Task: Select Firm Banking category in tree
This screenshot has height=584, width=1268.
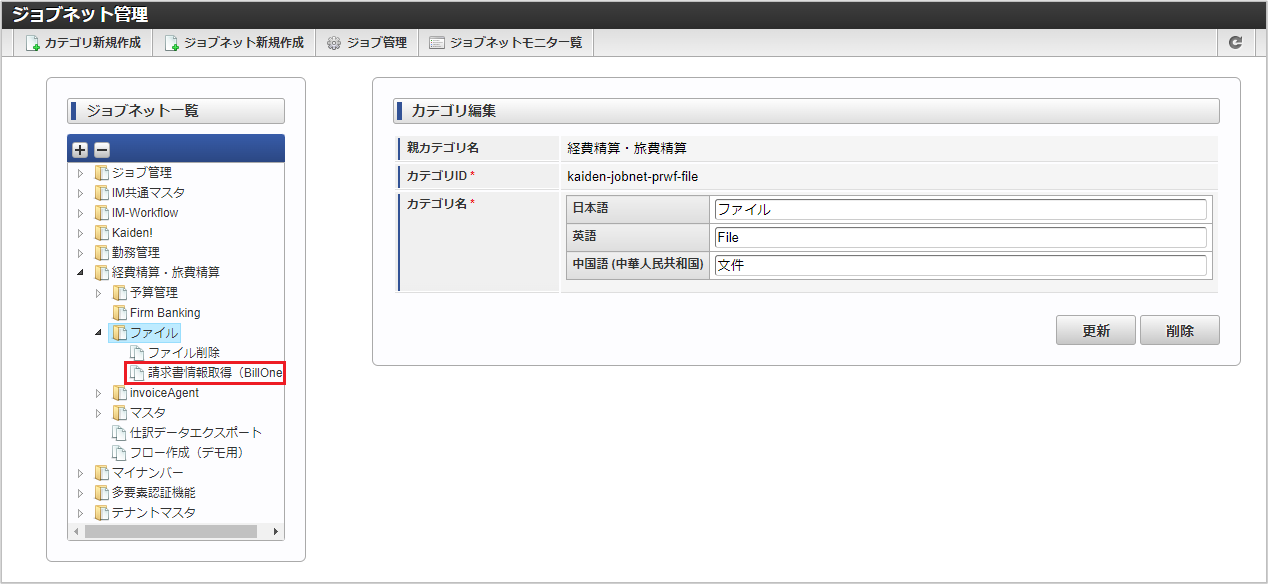Action: coord(165,313)
